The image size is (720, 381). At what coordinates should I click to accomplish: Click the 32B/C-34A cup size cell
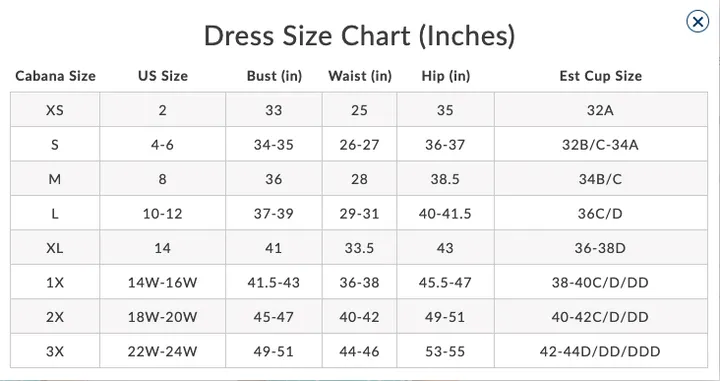601,144
